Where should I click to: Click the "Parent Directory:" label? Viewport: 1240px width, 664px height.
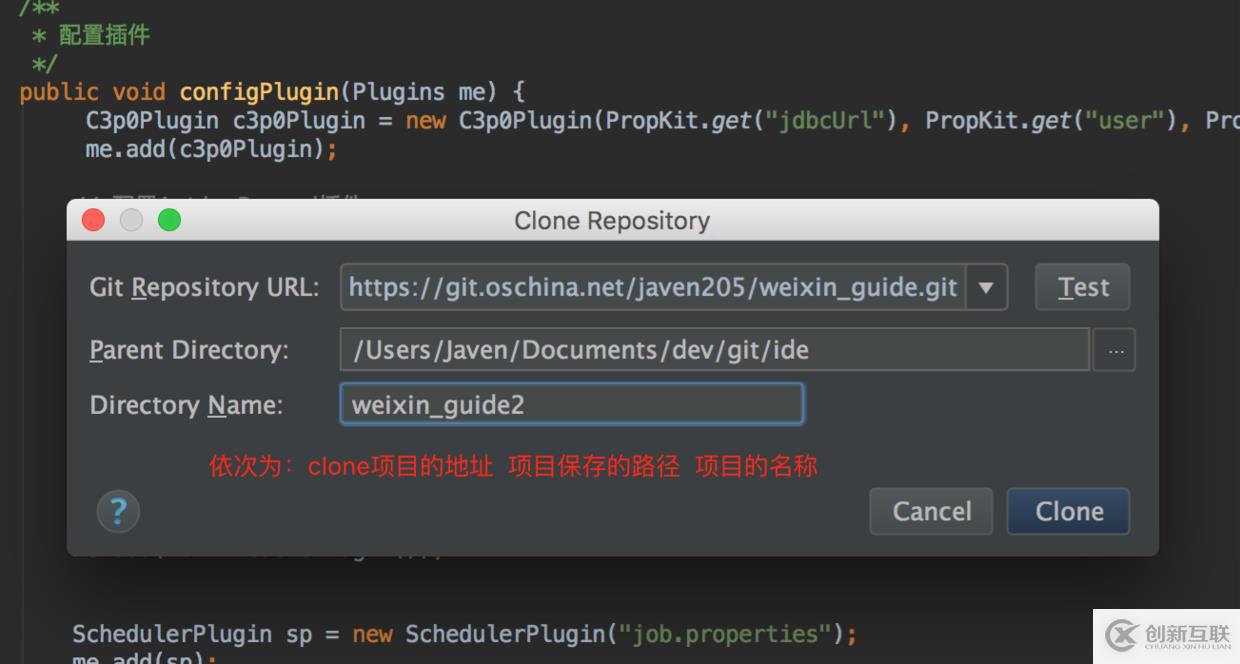click(x=189, y=350)
